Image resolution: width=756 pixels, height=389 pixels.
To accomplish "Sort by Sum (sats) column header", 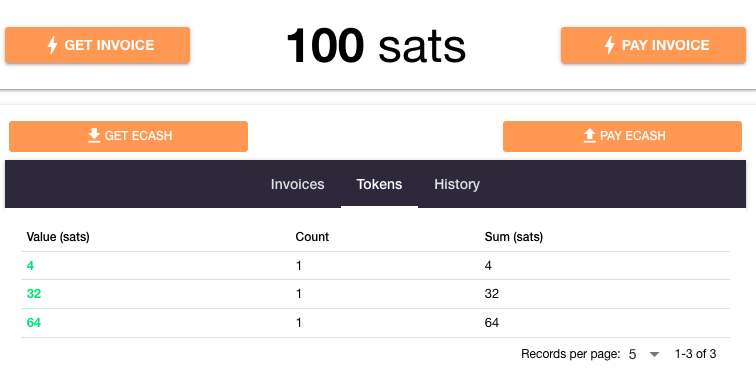I will (x=513, y=237).
